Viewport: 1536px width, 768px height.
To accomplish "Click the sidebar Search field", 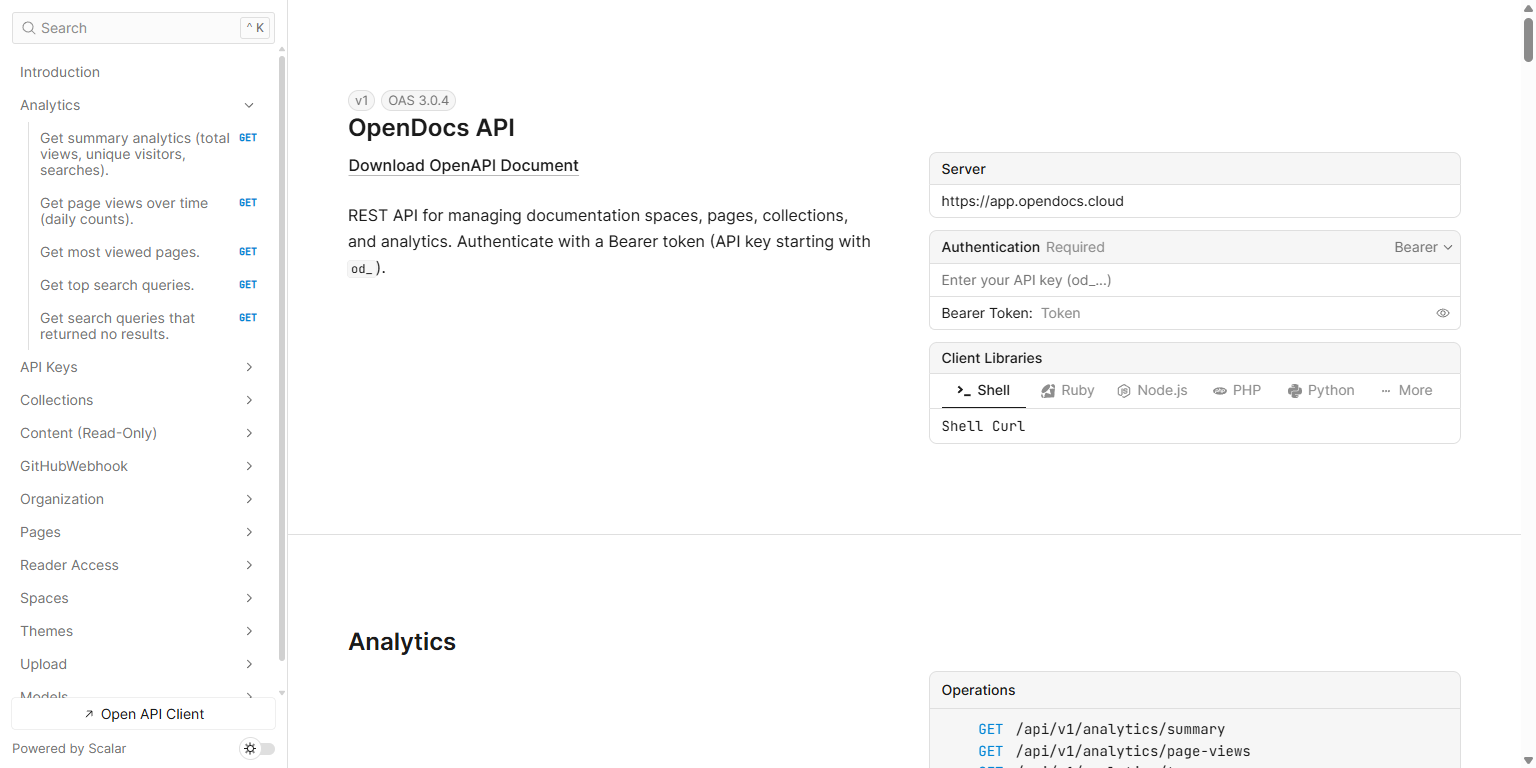I will 143,28.
